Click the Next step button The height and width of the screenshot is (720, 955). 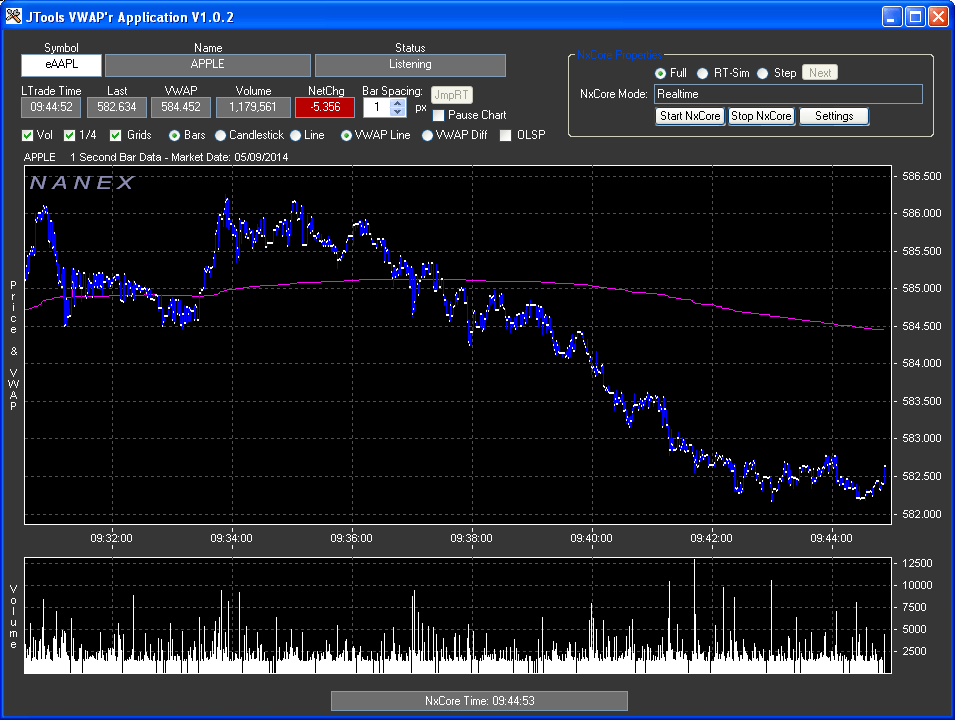pyautogui.click(x=820, y=72)
